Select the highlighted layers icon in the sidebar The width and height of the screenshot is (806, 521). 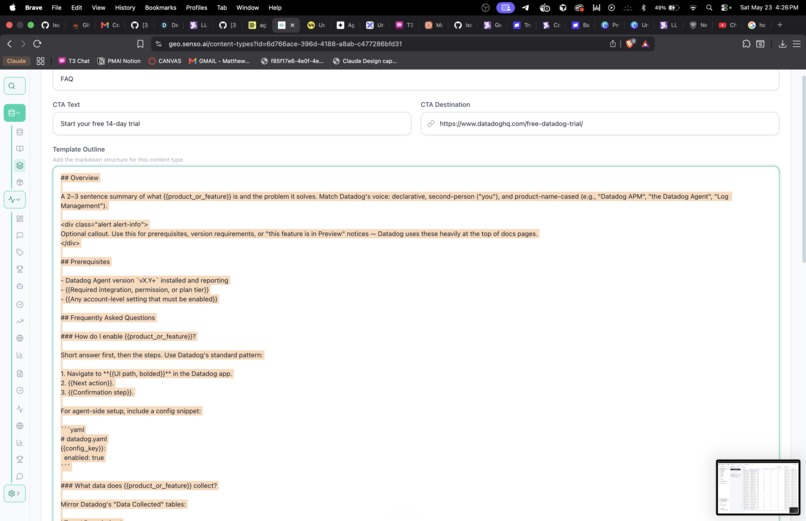point(20,165)
